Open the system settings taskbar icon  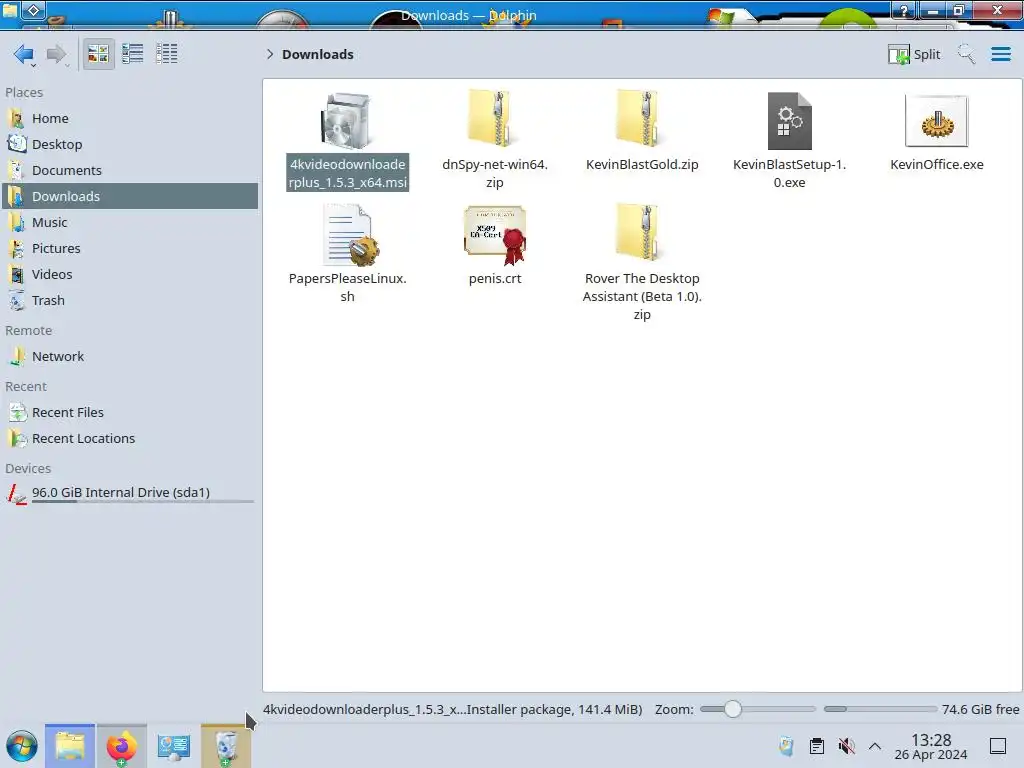[173, 746]
